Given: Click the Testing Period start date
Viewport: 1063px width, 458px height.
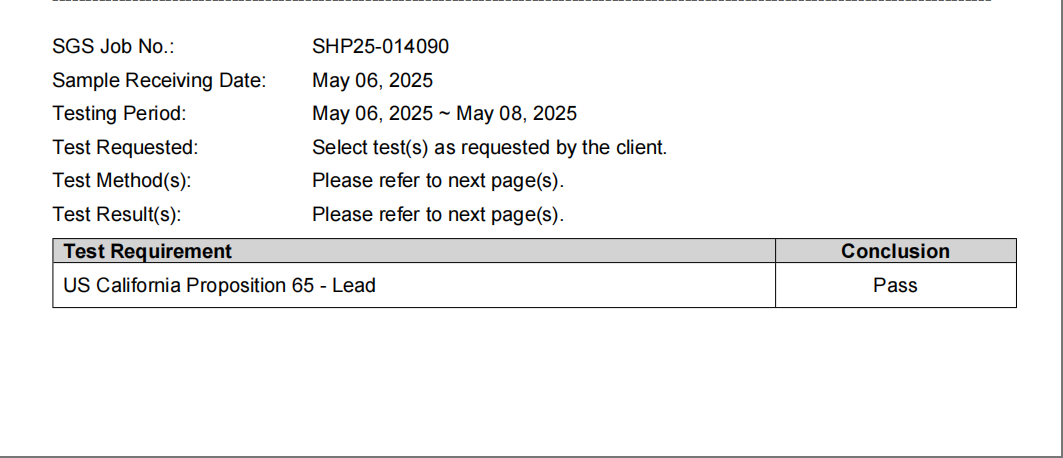Looking at the screenshot, I should (x=372, y=114).
